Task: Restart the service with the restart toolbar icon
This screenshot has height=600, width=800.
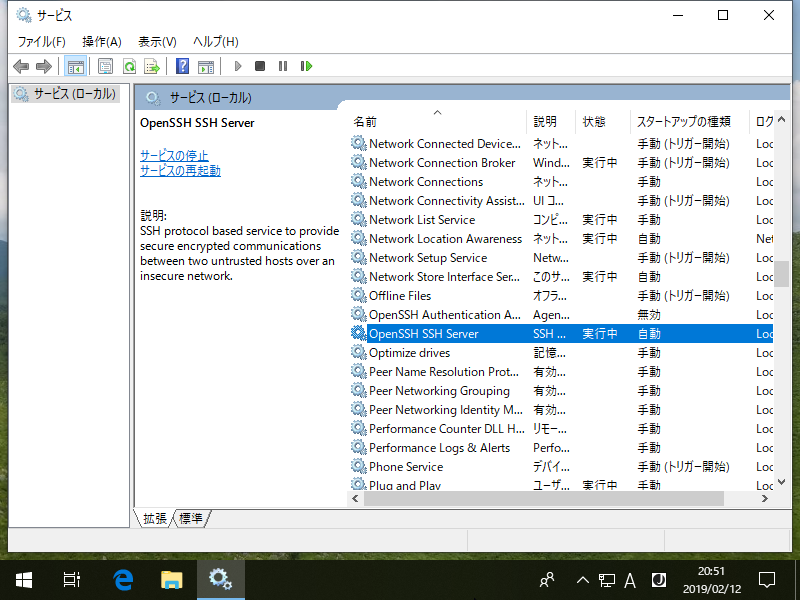Action: click(306, 66)
